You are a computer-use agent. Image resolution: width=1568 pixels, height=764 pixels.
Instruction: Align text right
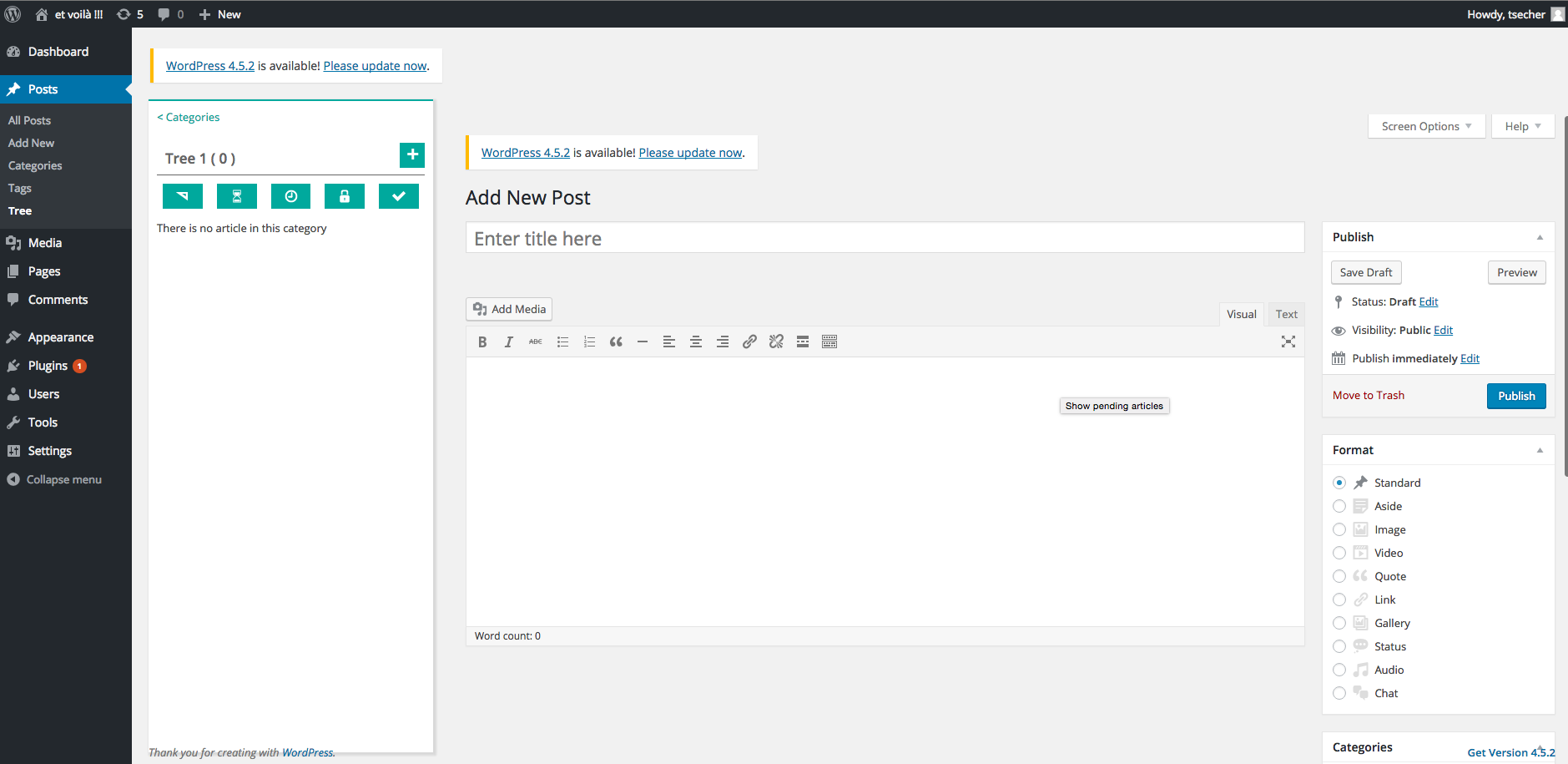tap(723, 342)
